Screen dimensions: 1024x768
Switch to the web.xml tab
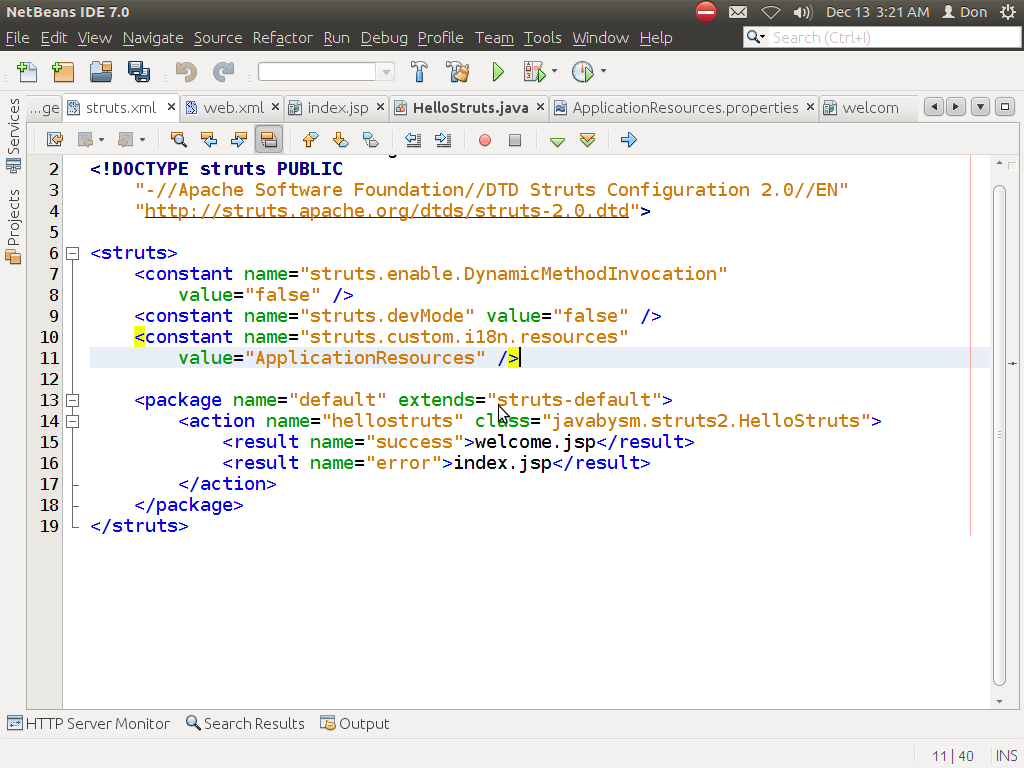tap(237, 107)
